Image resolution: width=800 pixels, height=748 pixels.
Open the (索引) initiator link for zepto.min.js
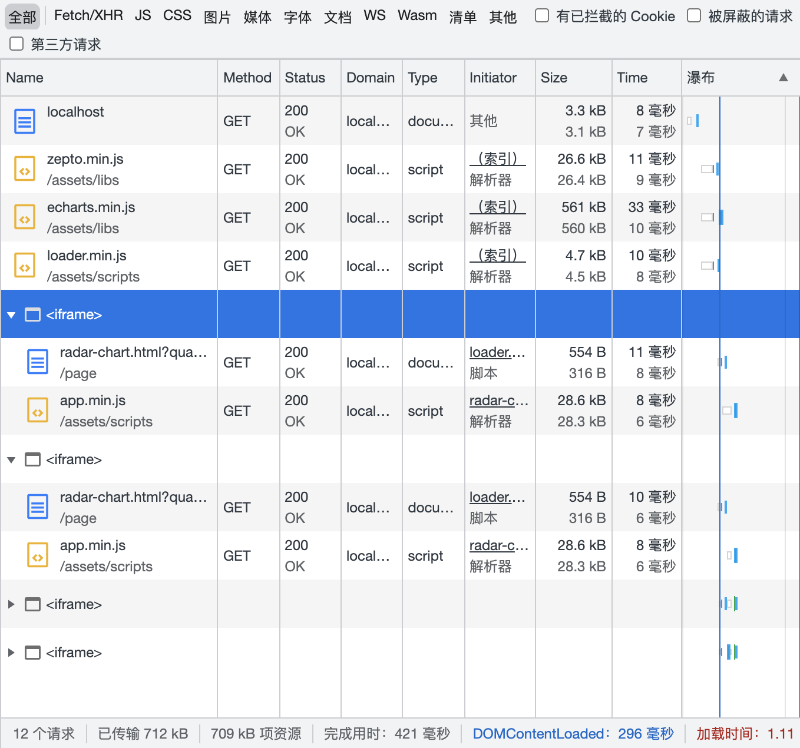pos(497,159)
